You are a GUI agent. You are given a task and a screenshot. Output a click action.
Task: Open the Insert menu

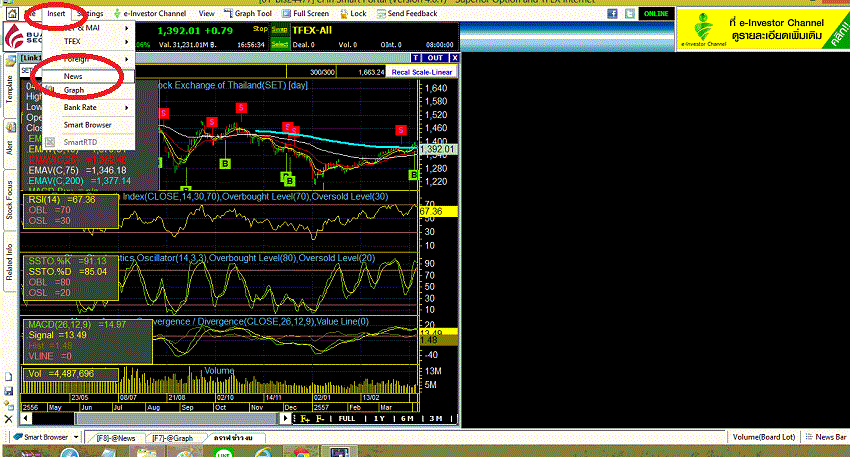(x=56, y=14)
